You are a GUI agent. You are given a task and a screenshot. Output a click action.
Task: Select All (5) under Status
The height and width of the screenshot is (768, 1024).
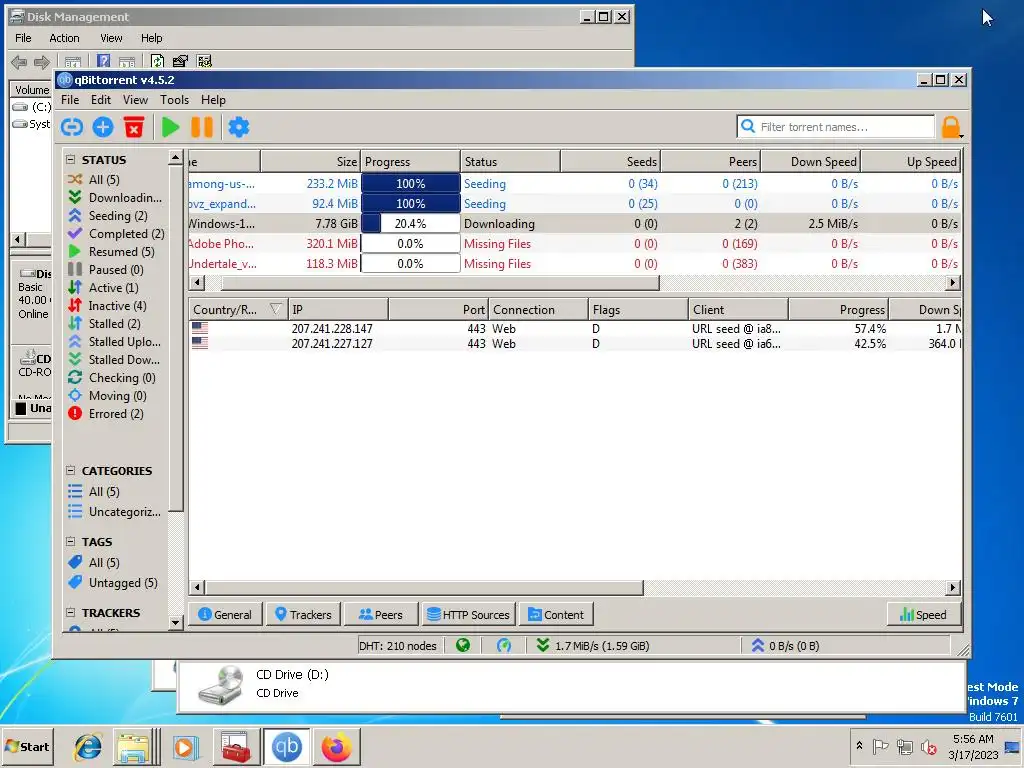(x=94, y=180)
